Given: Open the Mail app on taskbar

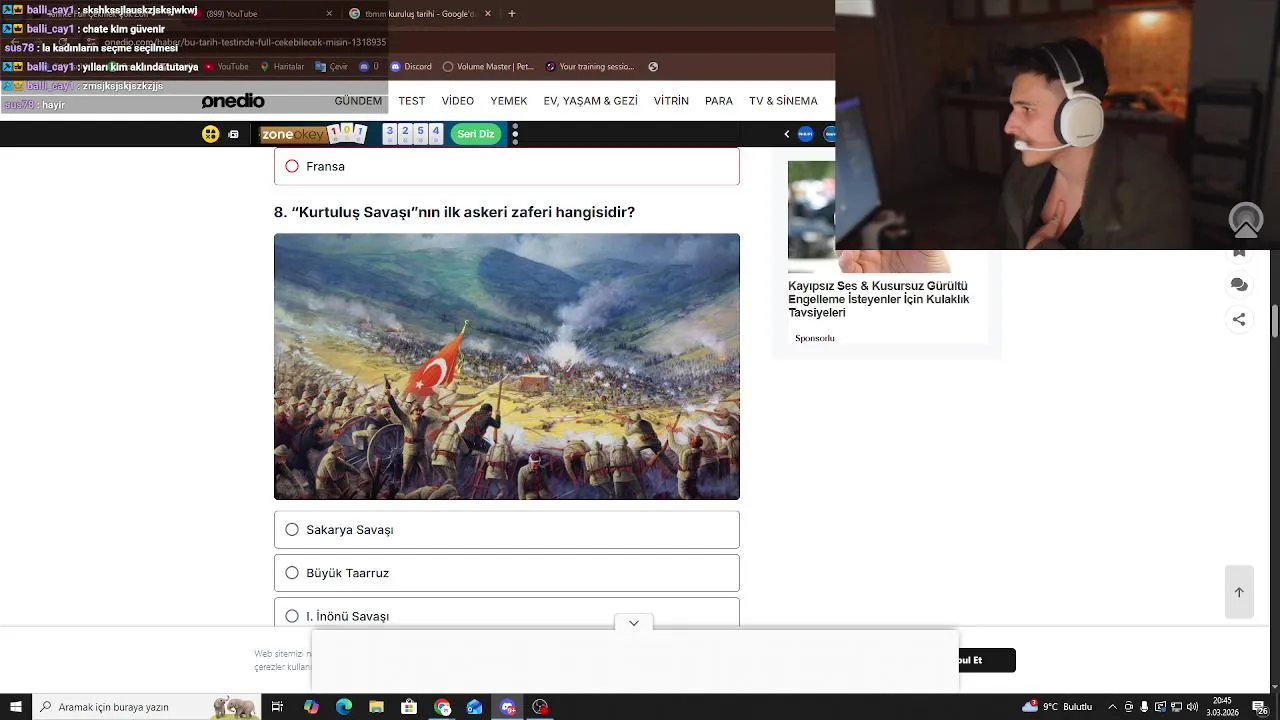Looking at the screenshot, I should tap(475, 707).
